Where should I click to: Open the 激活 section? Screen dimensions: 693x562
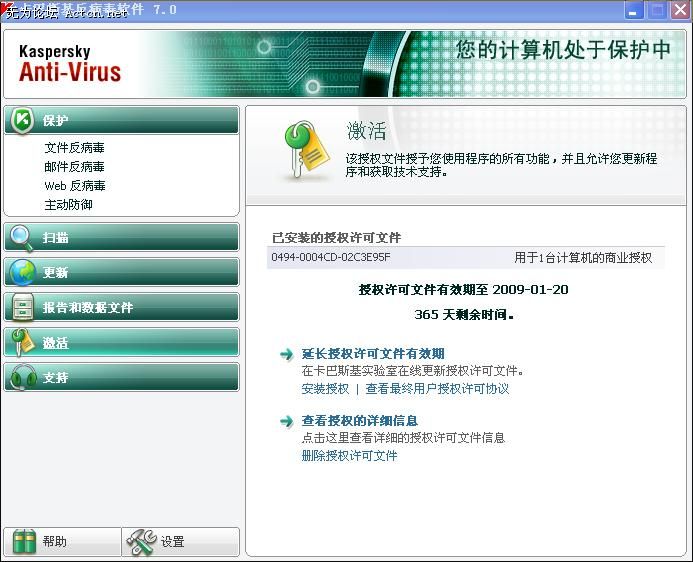pos(122,342)
